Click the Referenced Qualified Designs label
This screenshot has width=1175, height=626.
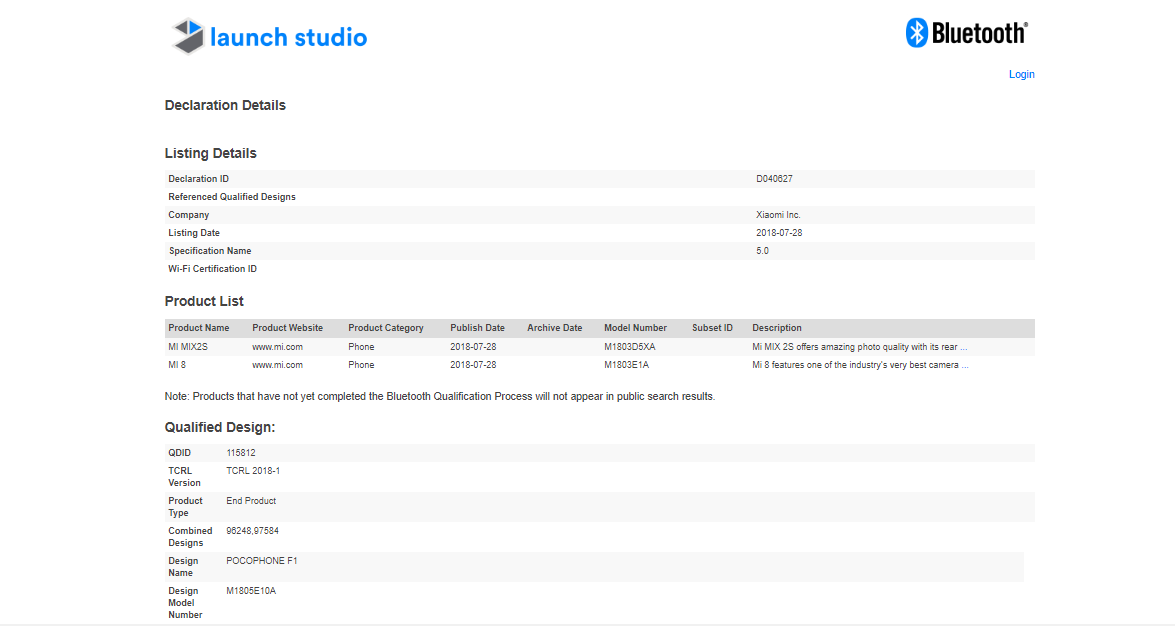point(232,197)
